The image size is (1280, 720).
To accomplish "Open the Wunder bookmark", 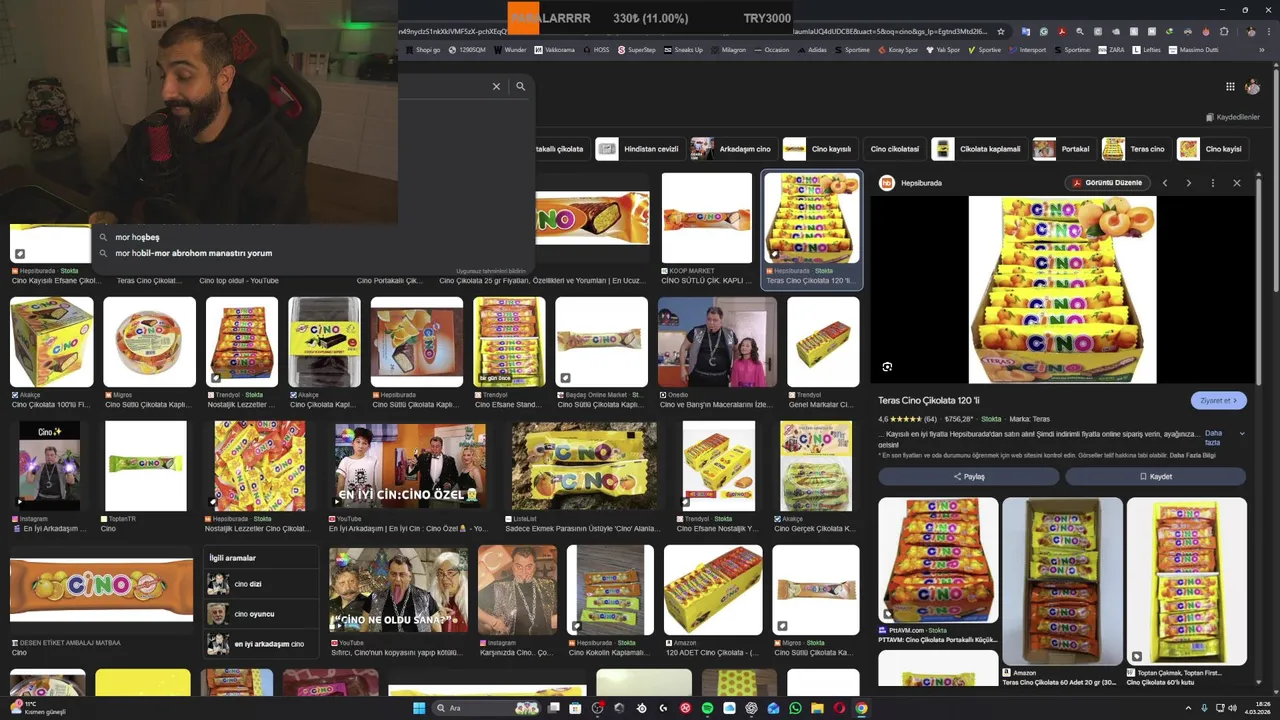I will tap(510, 50).
